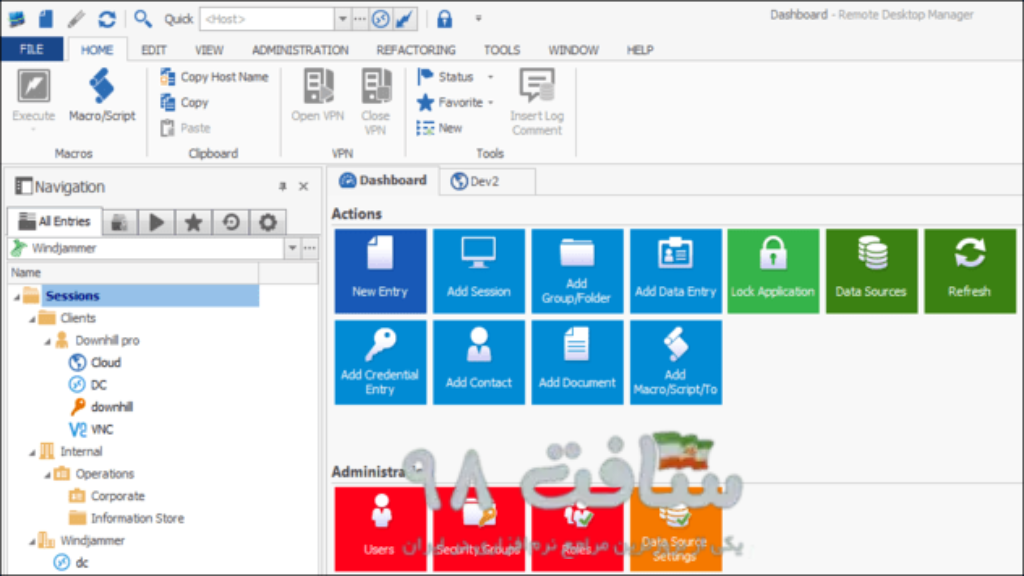This screenshot has width=1024, height=576.
Task: Open the Status dropdown arrow
Action: pos(490,77)
